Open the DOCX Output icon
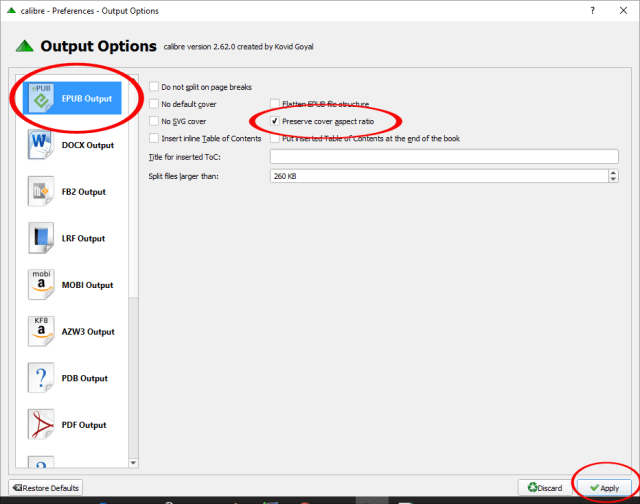Image resolution: width=640 pixels, height=504 pixels. coord(41,145)
